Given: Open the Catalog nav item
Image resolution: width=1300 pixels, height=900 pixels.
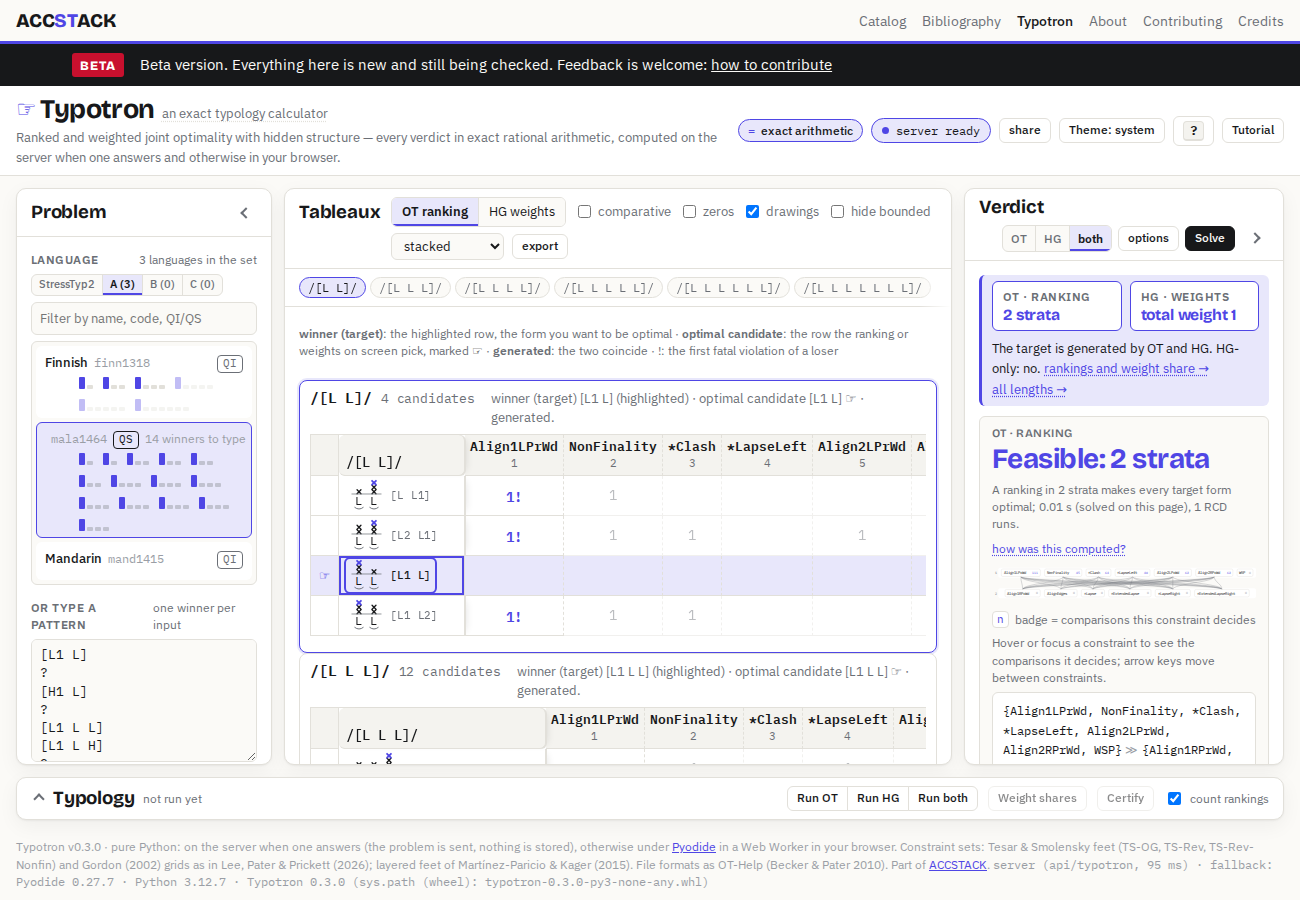Looking at the screenshot, I should [x=883, y=21].
